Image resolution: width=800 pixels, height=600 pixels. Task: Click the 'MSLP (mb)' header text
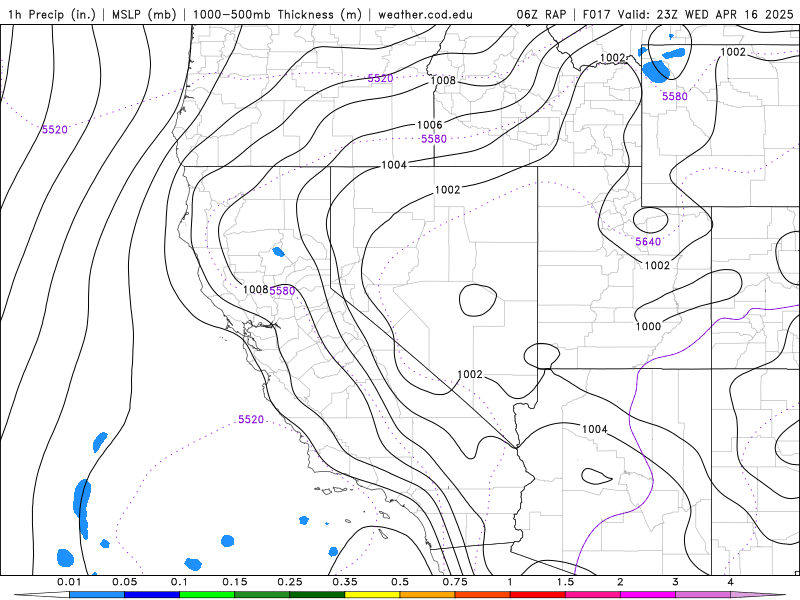click(145, 14)
